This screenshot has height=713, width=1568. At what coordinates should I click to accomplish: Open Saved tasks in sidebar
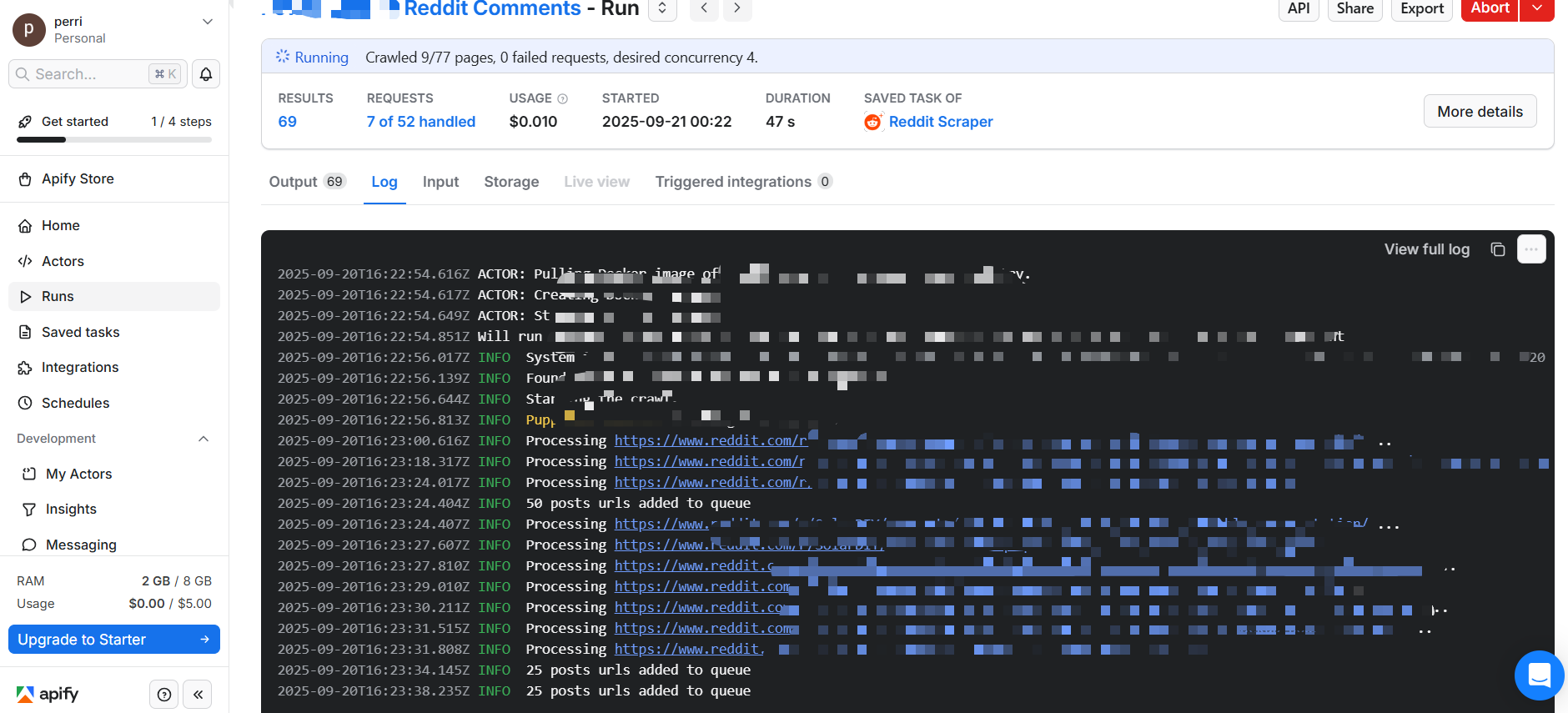click(x=81, y=332)
